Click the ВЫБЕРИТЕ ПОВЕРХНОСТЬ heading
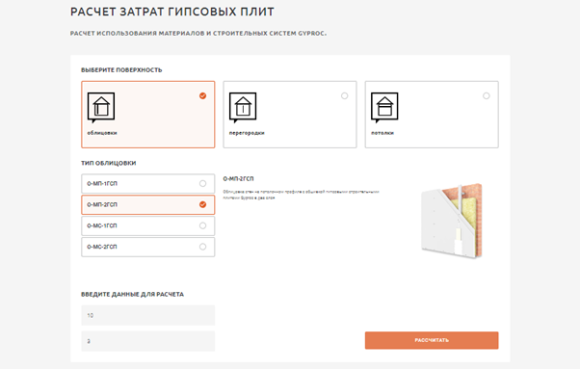This screenshot has width=580, height=369. point(122,70)
